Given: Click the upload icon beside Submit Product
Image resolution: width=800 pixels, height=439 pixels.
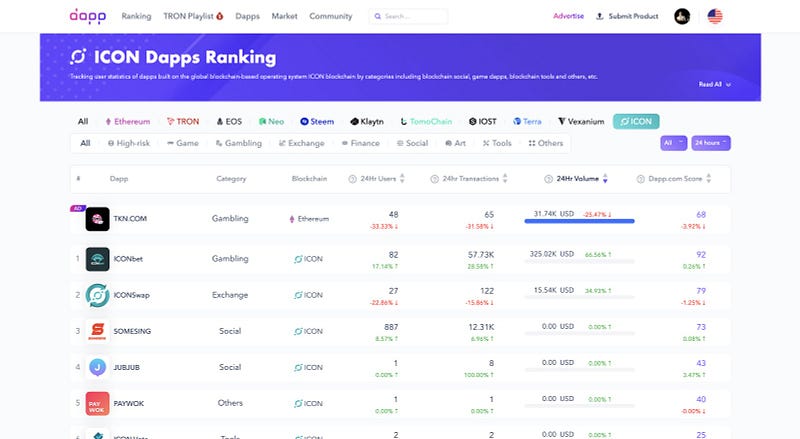Looking at the screenshot, I should point(599,16).
